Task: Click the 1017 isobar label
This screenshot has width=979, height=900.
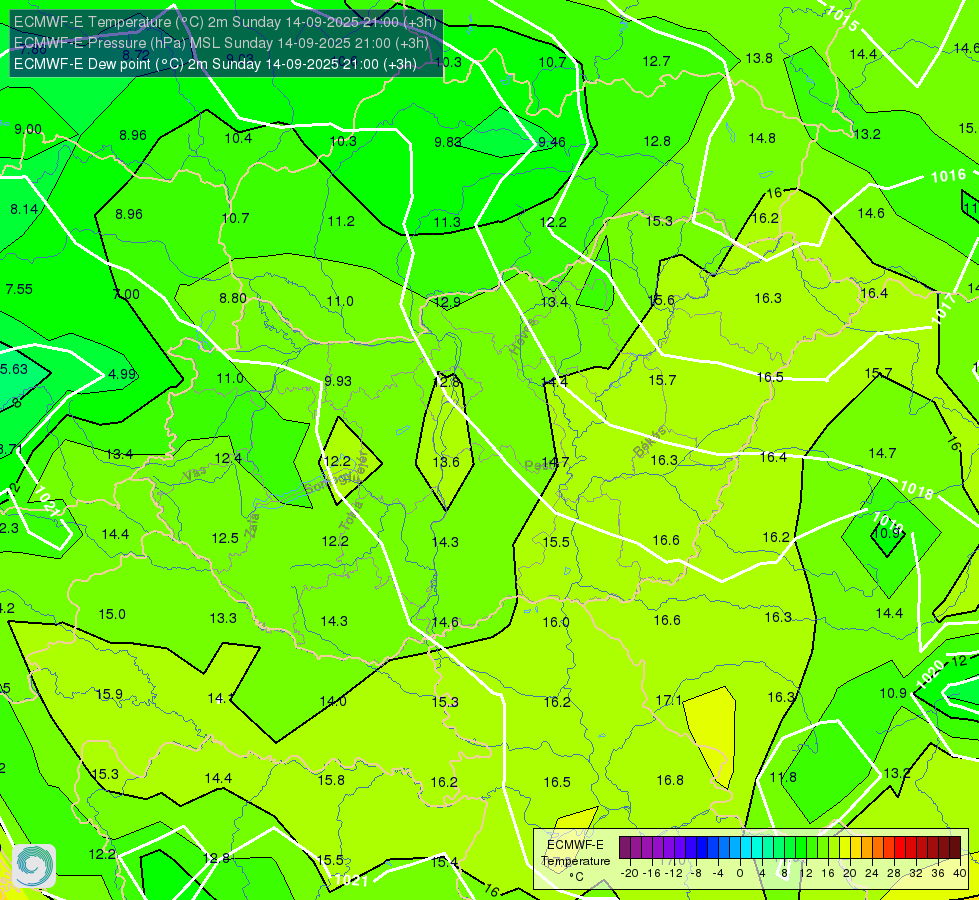Action: [944, 309]
